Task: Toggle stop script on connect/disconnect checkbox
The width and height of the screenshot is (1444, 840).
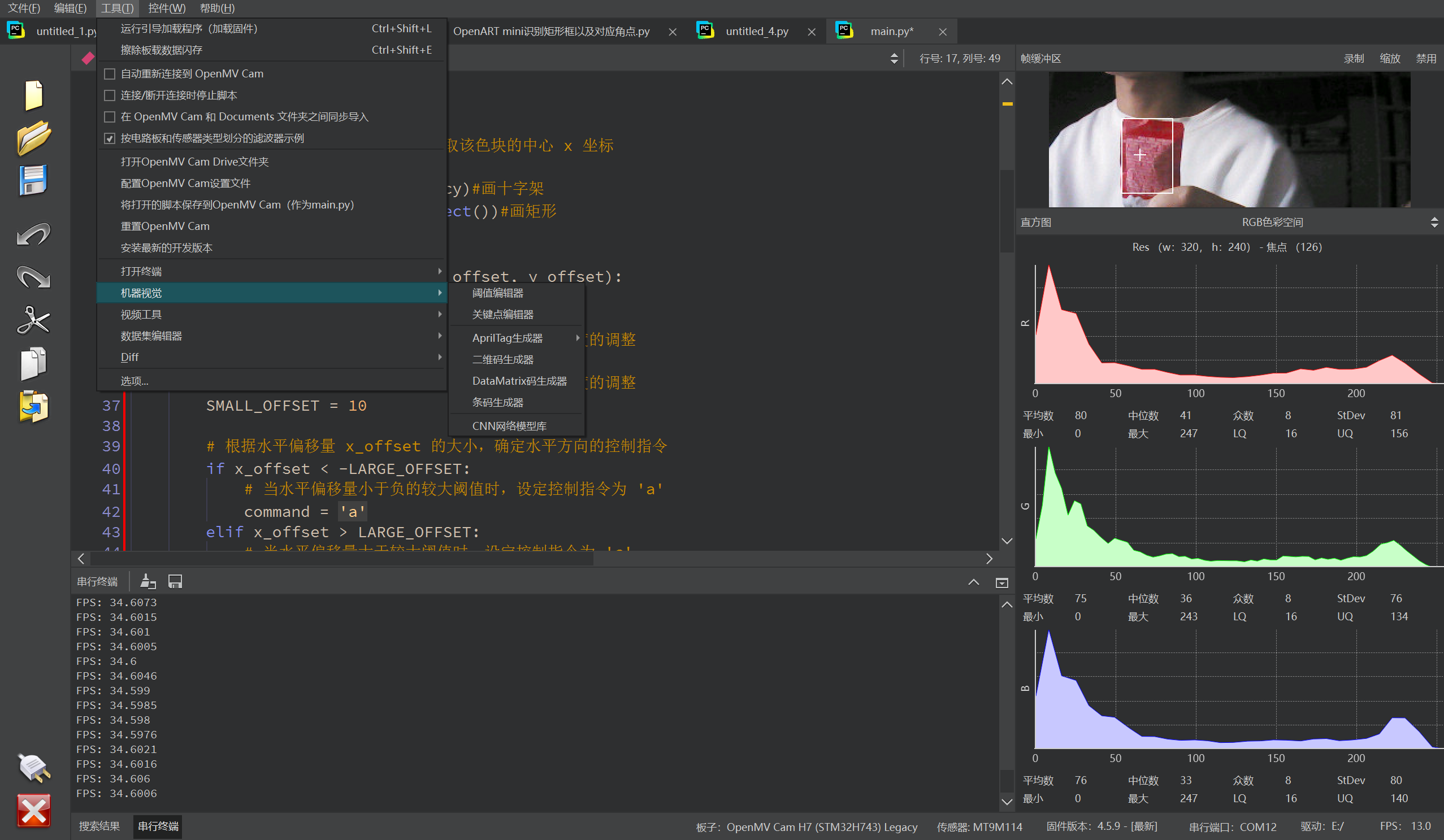Action: [x=110, y=95]
